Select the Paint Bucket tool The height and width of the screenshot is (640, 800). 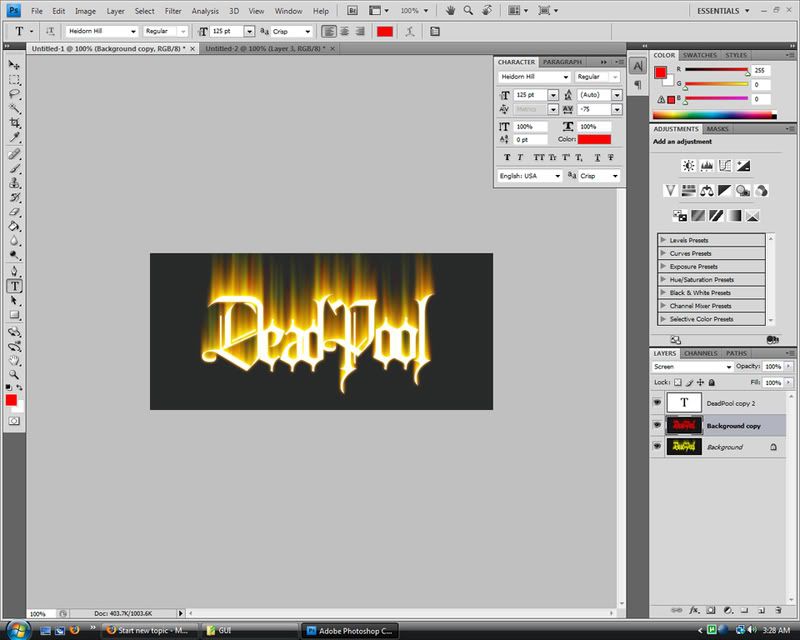tap(14, 226)
